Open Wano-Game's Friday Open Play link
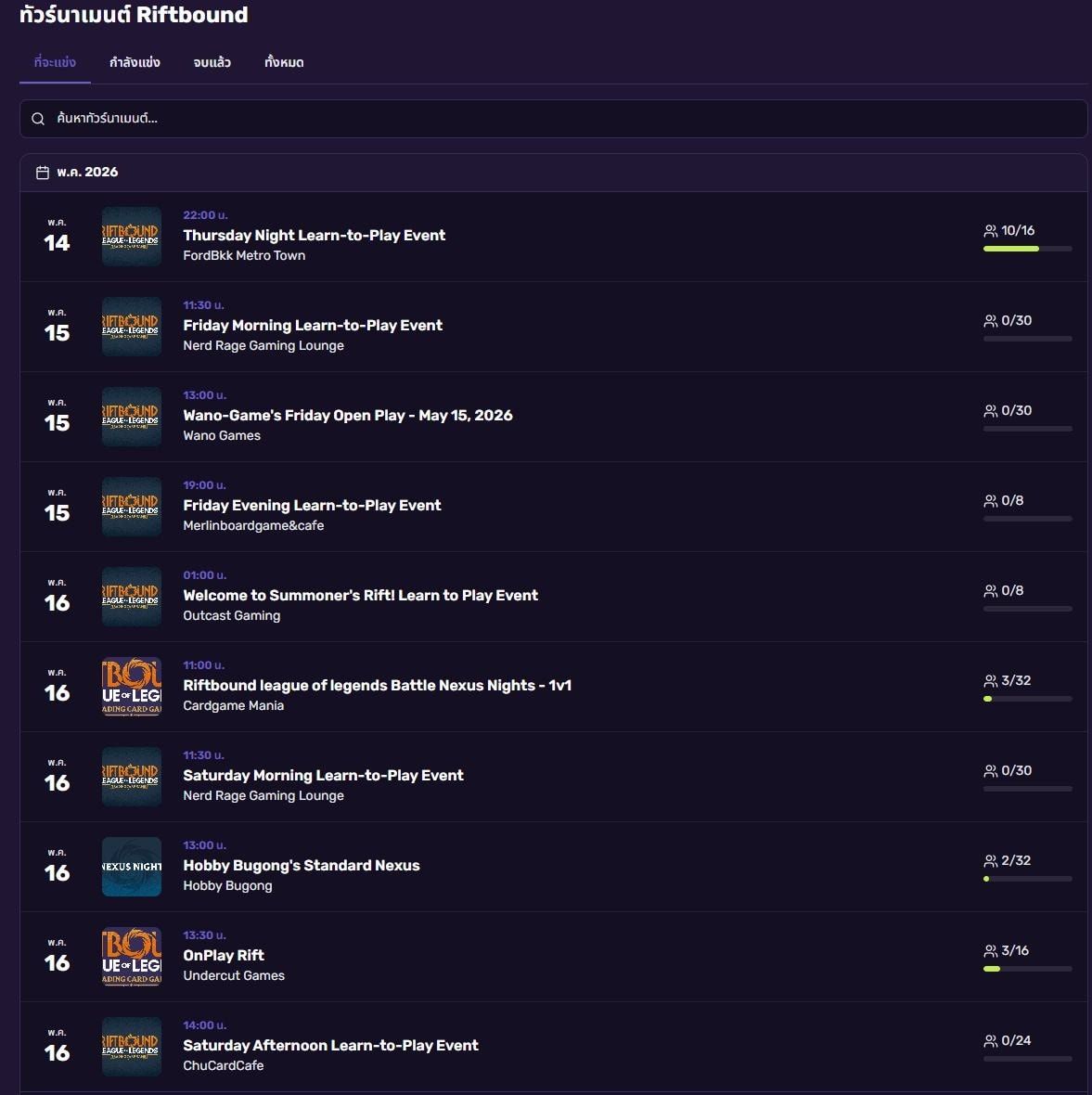1092x1095 pixels. pyautogui.click(x=348, y=416)
